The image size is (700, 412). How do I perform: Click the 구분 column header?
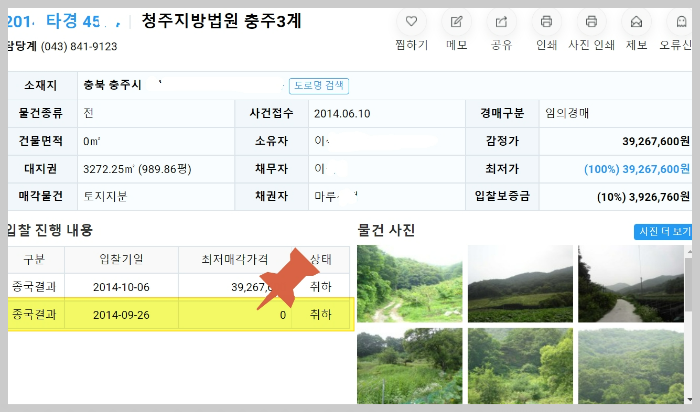34,259
